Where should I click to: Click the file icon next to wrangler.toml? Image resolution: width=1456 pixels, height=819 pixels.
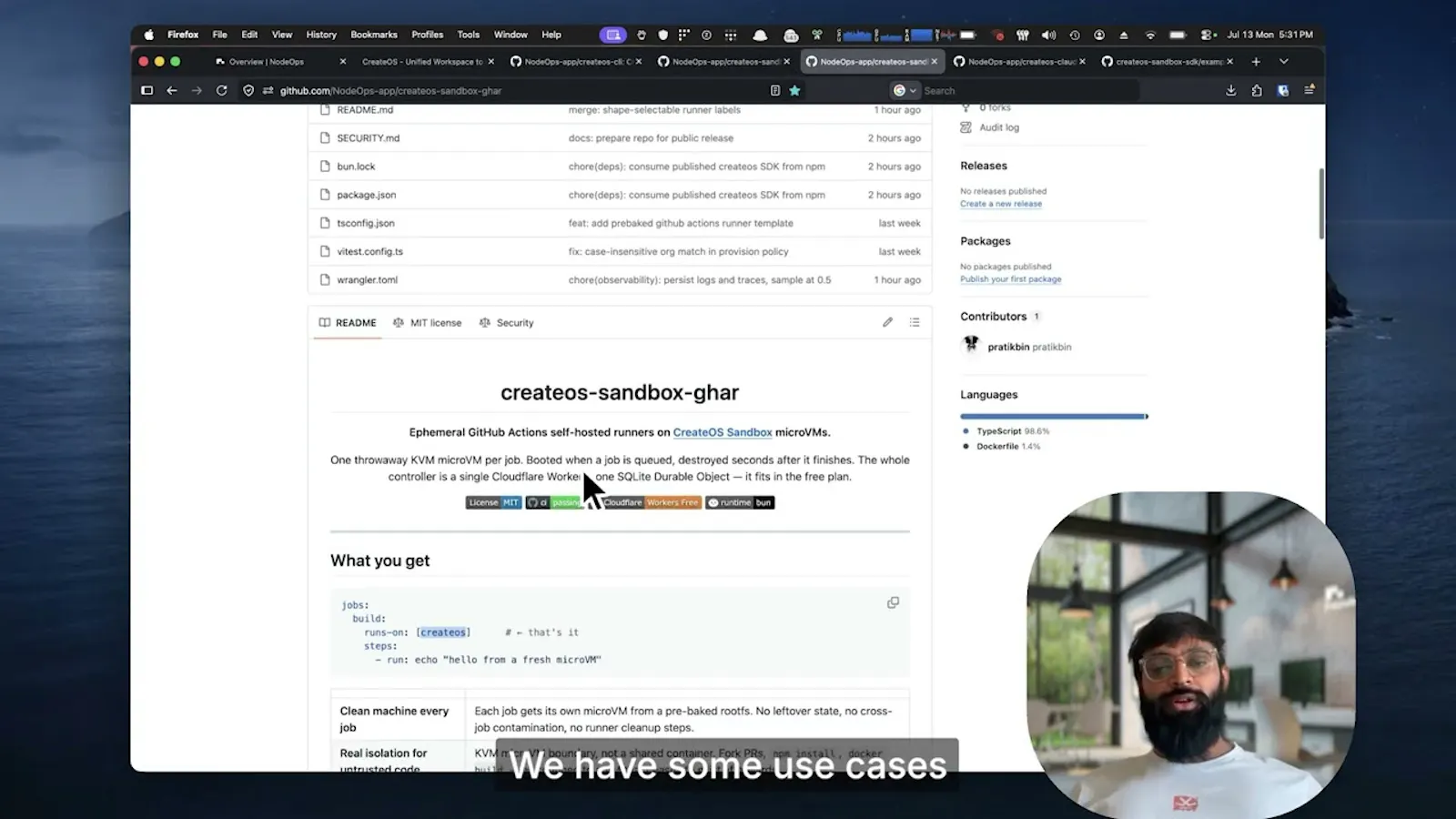(x=325, y=279)
